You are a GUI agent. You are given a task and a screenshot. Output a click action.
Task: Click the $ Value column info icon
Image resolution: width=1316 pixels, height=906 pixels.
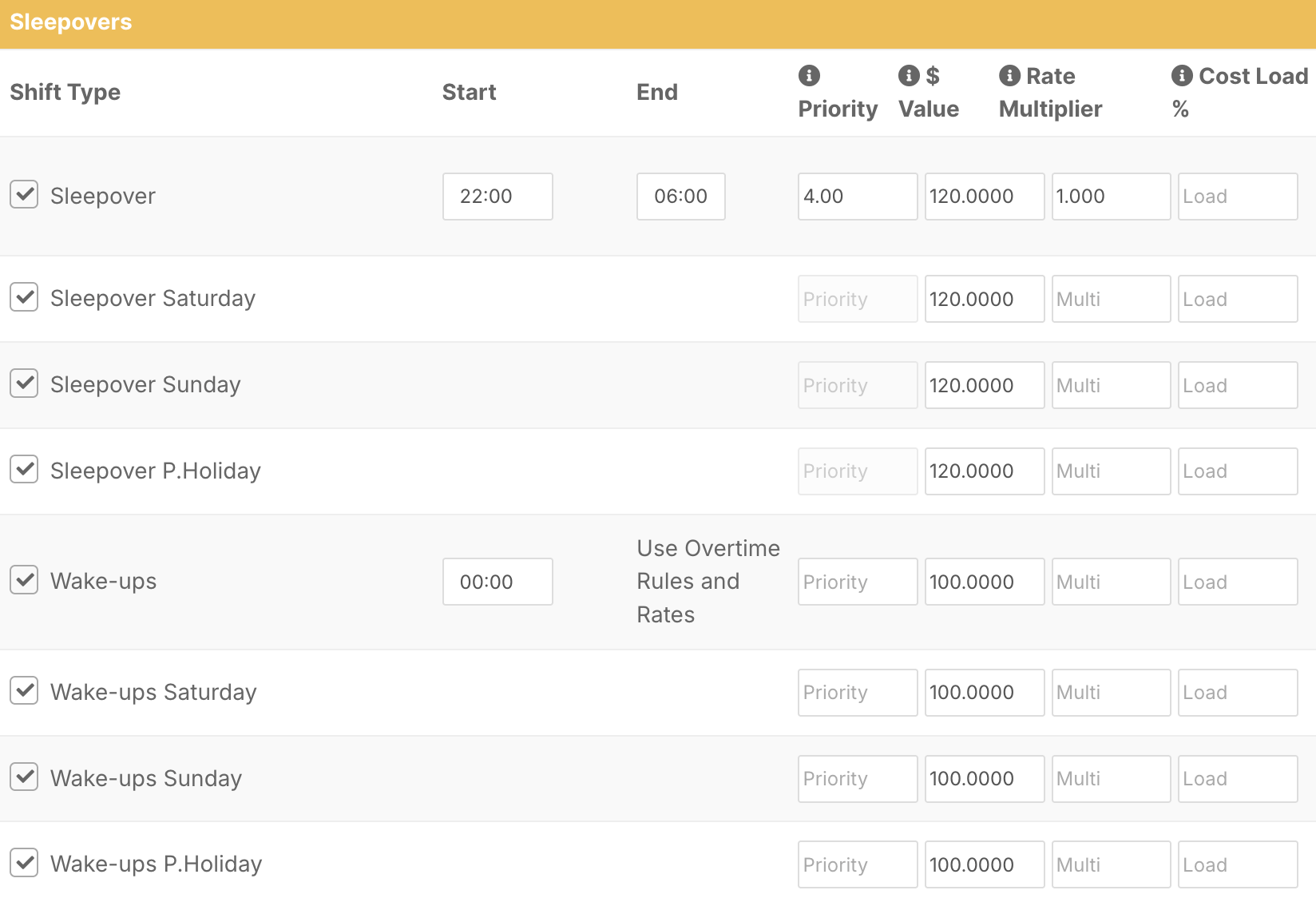point(909,75)
